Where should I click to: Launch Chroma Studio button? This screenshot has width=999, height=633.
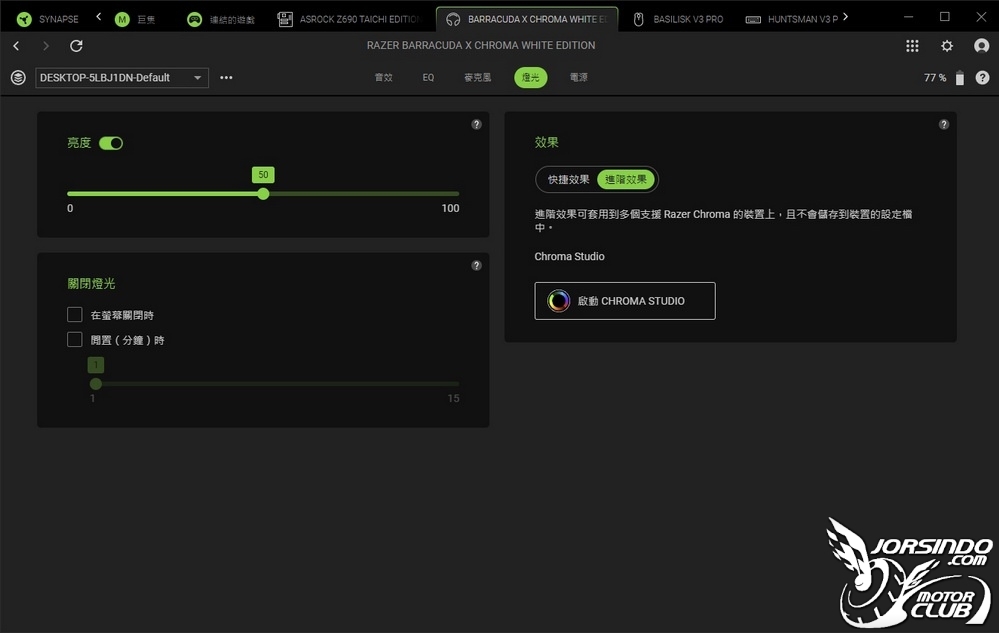(x=624, y=301)
